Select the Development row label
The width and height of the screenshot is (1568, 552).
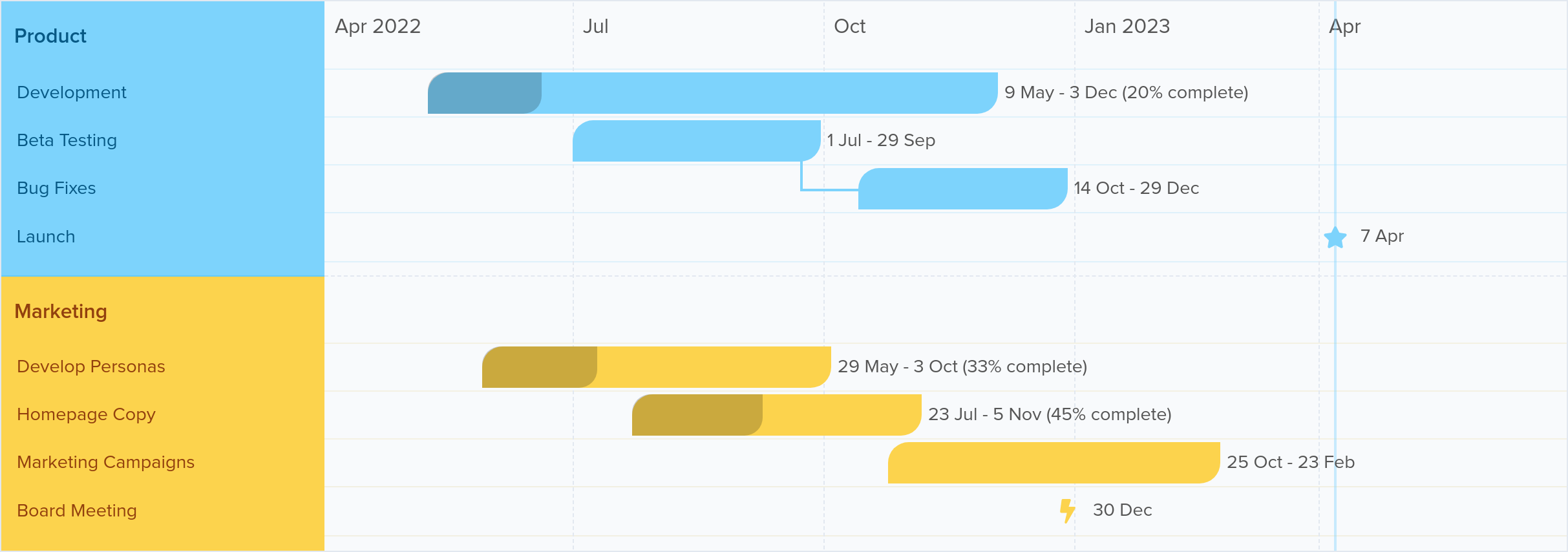pos(72,92)
